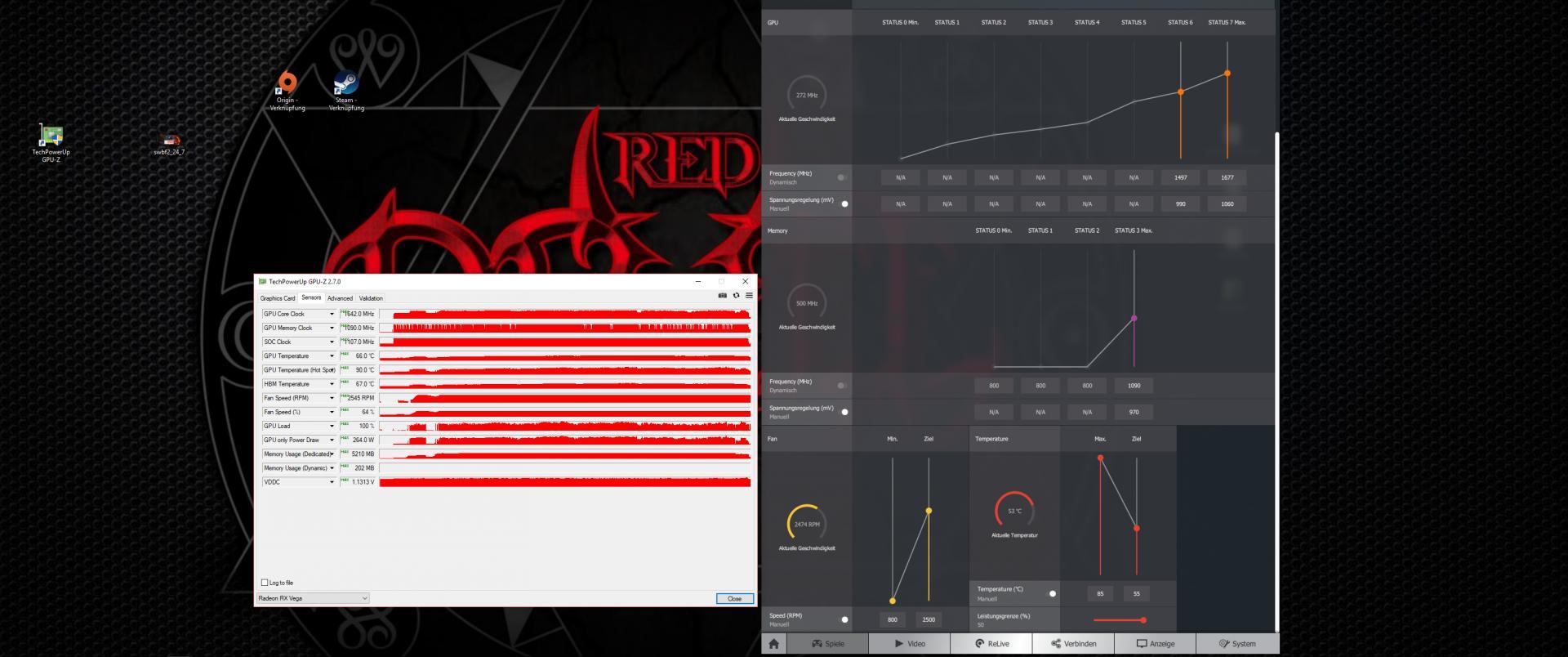Click the GPU-Z screenshot camera icon
This screenshot has height=657, width=1568.
click(x=722, y=296)
